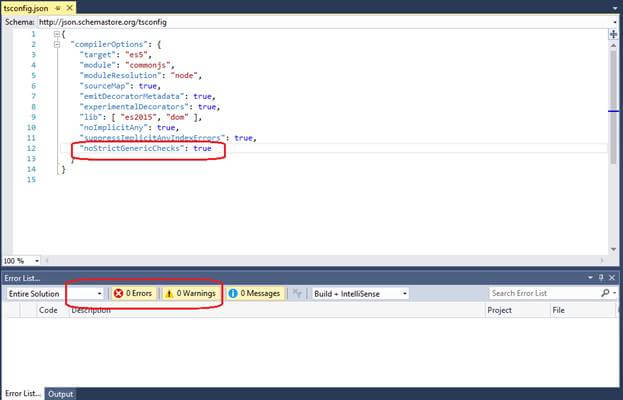Toggle the 0 Warnings filter
This screenshot has width=623, height=400.
192,294
